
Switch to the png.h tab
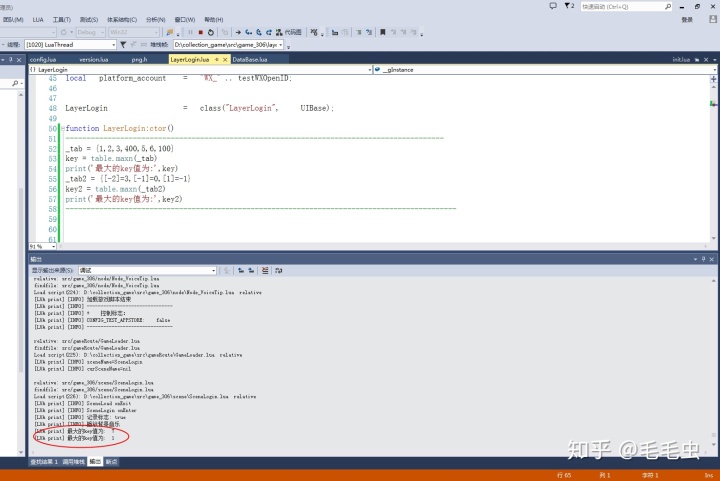click(139, 60)
